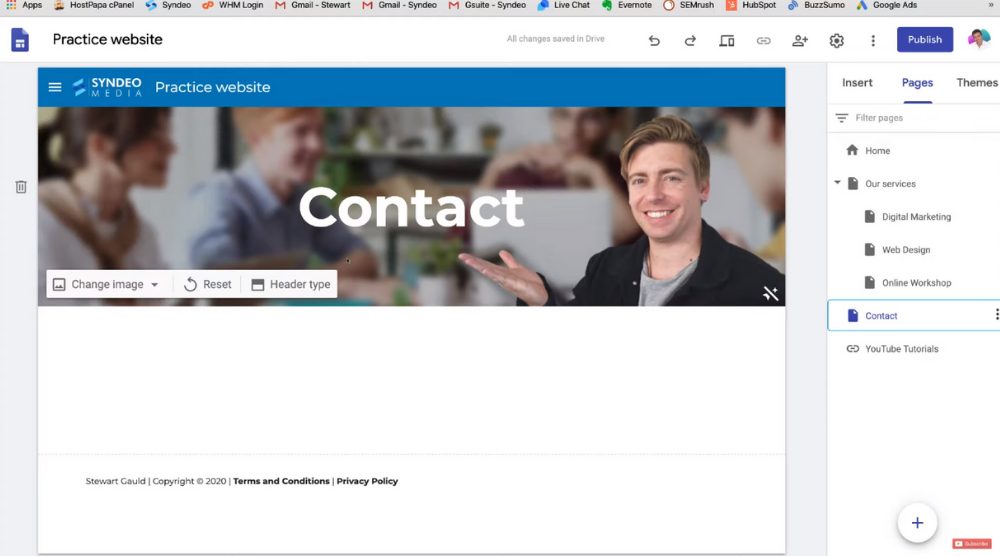Click the Online Workshop page icon
This screenshot has width=1000, height=556.
click(869, 282)
